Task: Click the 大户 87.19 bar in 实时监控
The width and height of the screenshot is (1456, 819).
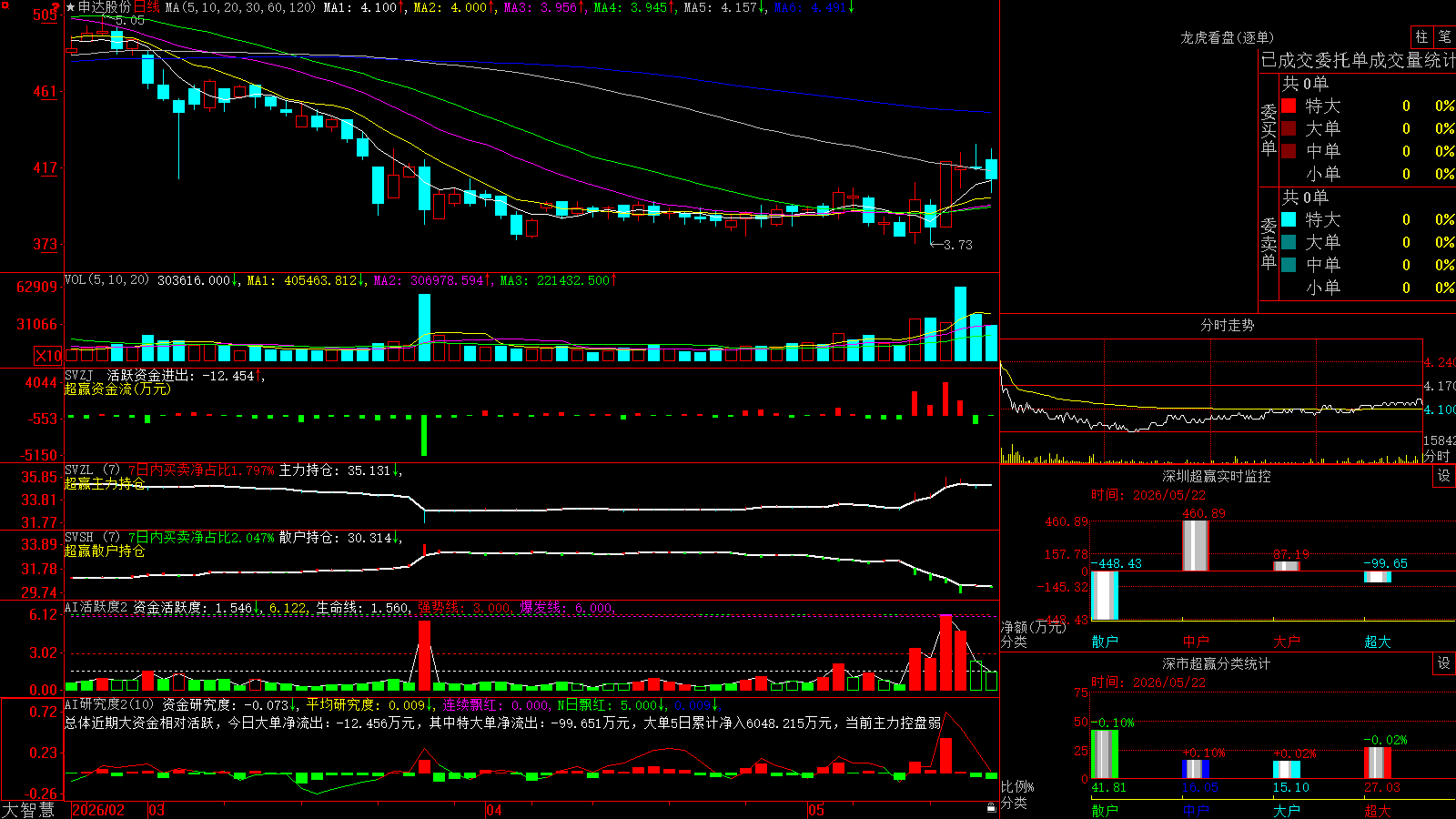Action: (1287, 566)
